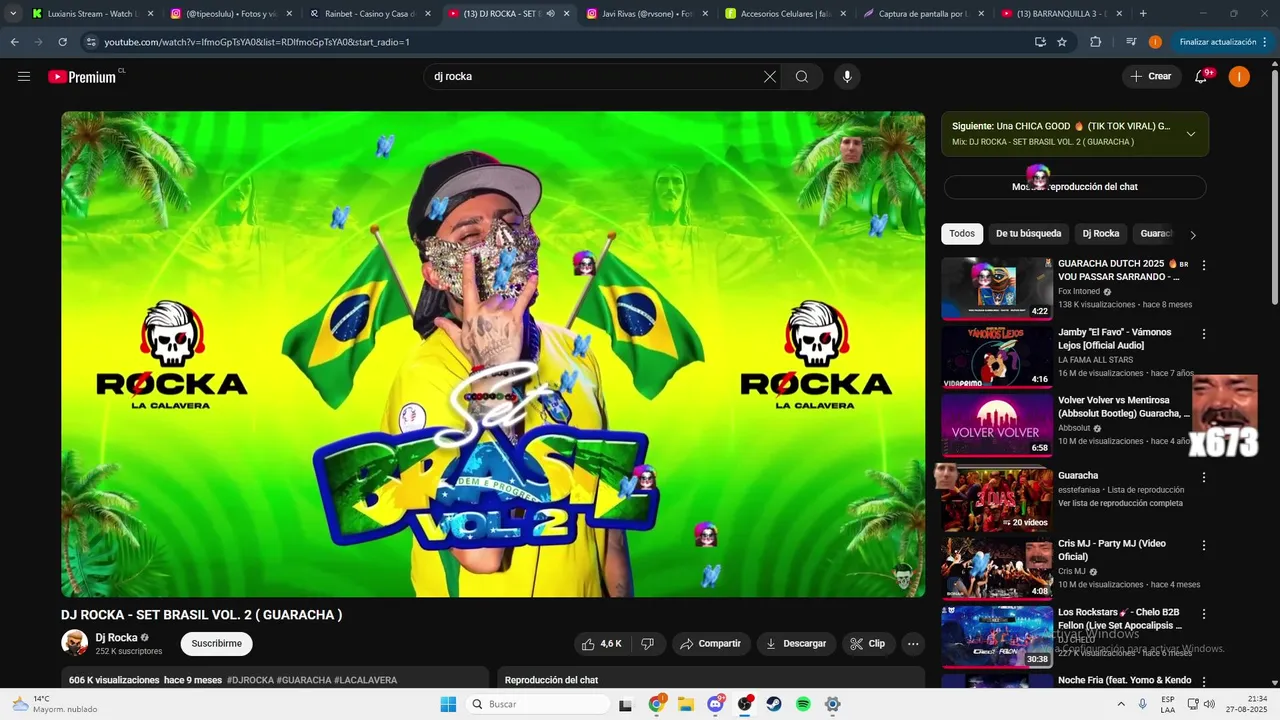Open browser extensions puzzle icon

tap(1095, 42)
